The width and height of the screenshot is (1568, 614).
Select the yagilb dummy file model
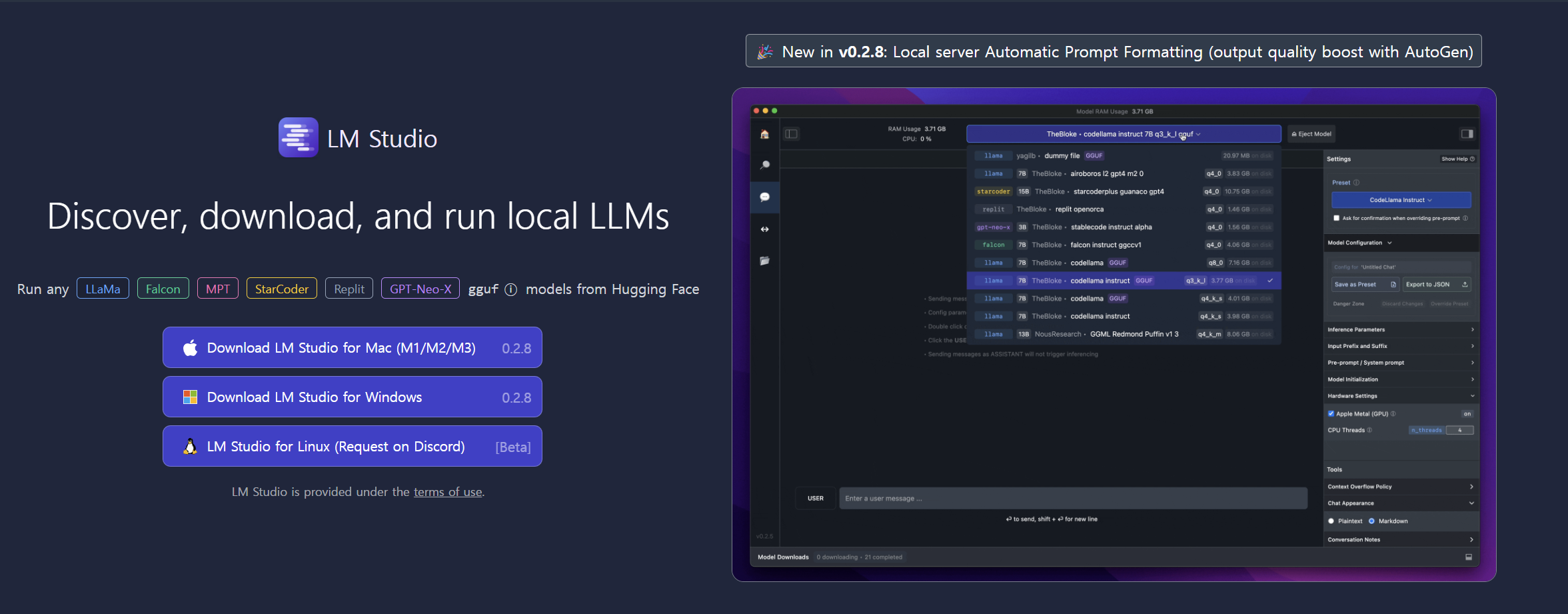click(1124, 156)
